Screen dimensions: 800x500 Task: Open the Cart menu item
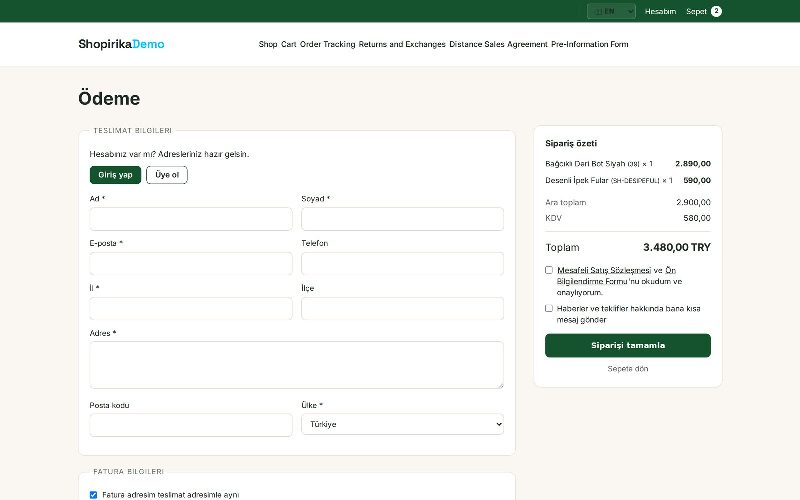click(288, 44)
